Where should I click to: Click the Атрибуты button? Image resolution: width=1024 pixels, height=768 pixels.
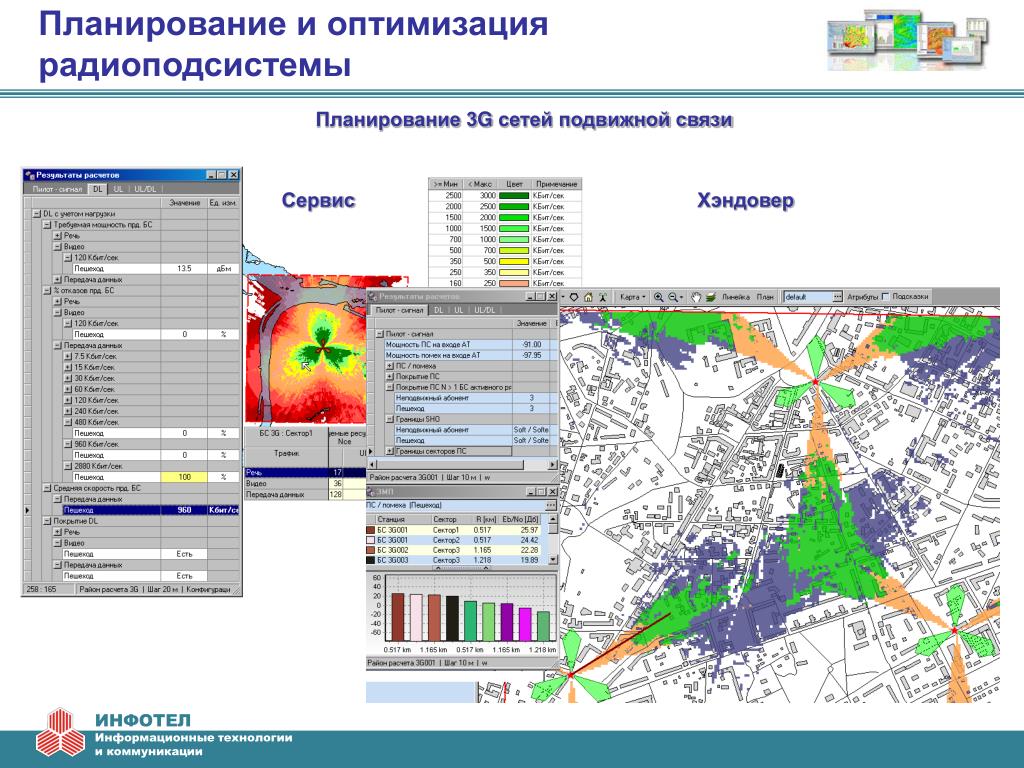(863, 297)
